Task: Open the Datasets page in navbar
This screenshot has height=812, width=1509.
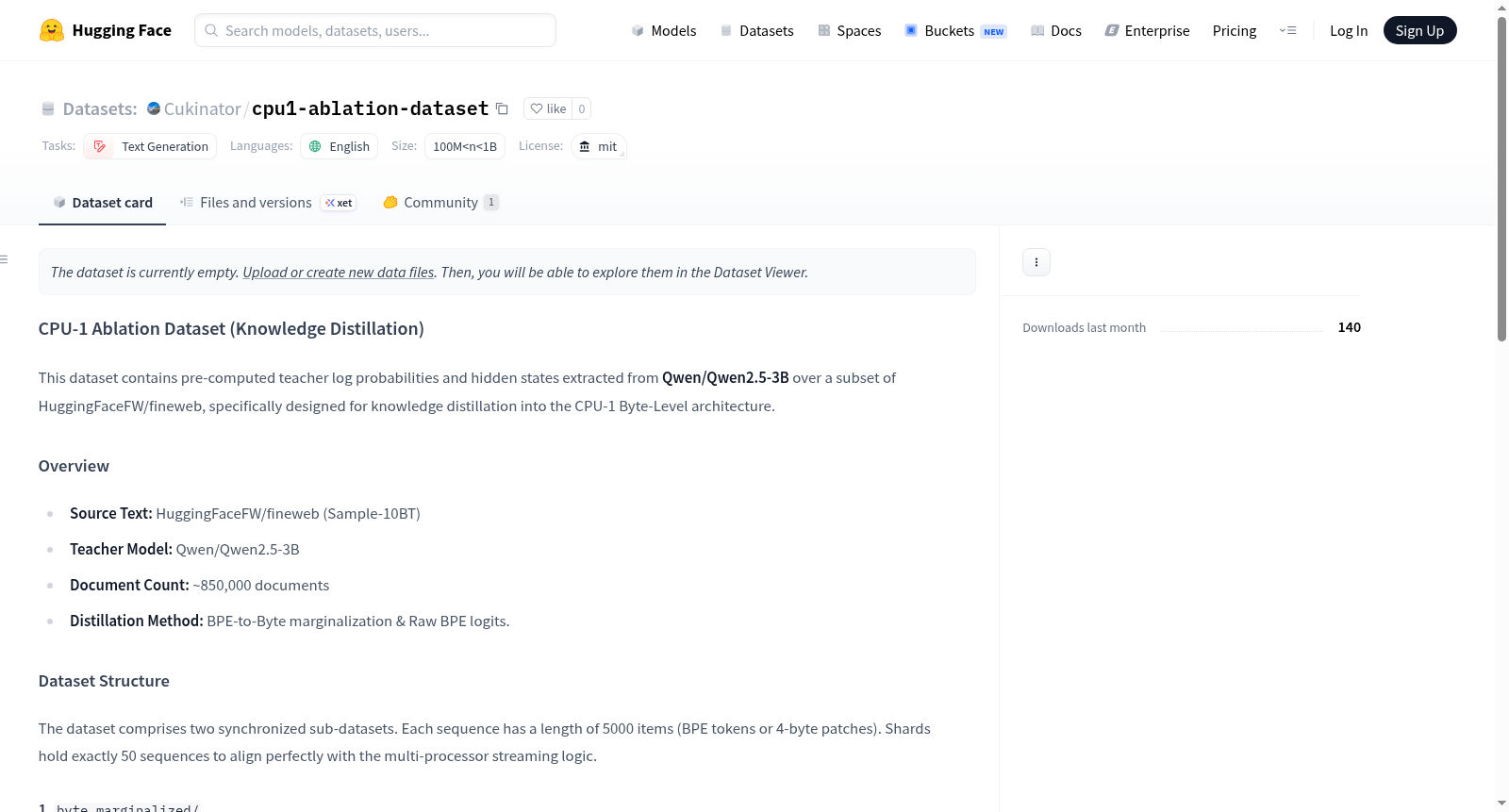Action: tap(757, 30)
